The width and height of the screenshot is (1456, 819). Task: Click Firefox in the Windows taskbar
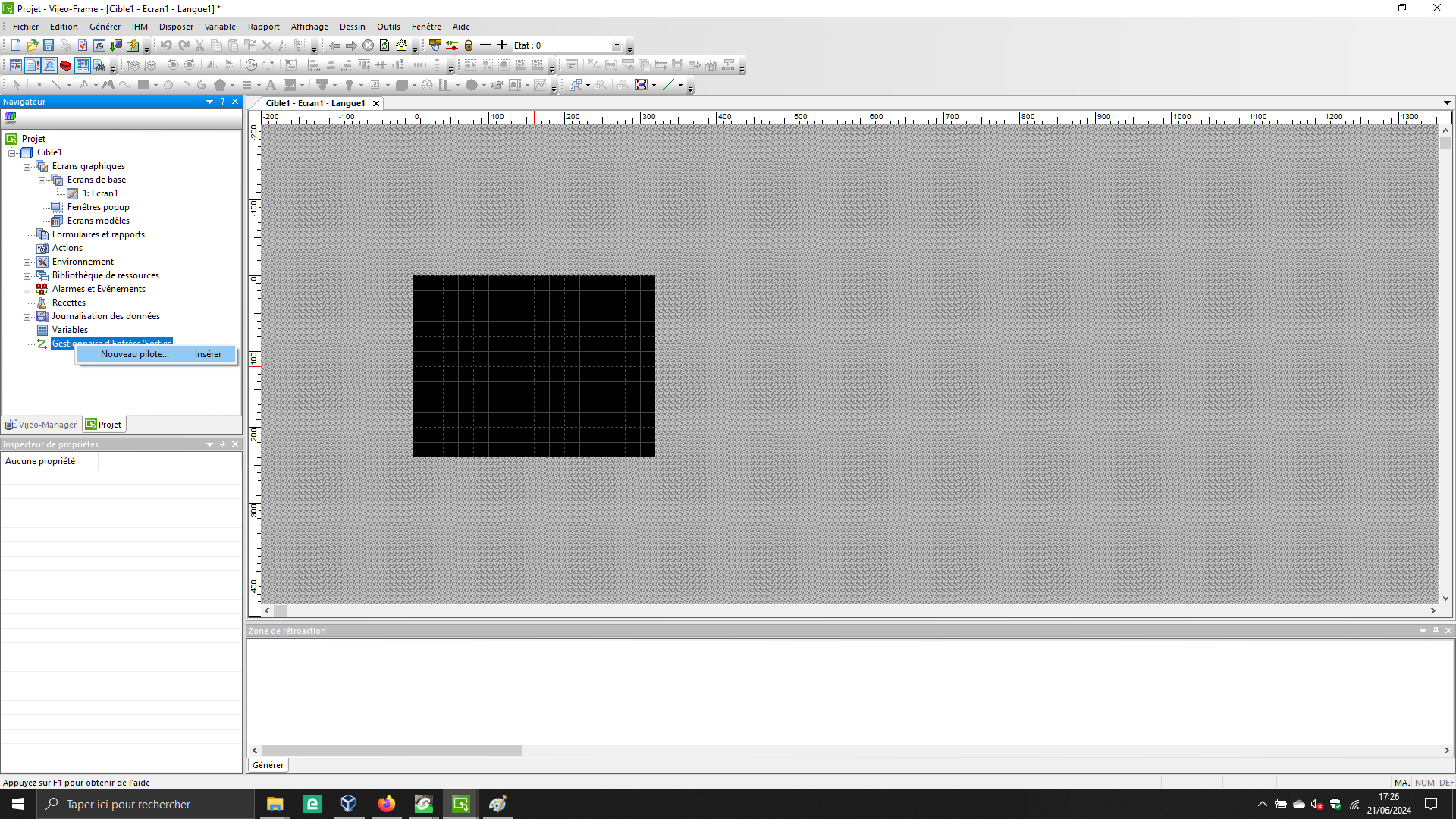(386, 804)
